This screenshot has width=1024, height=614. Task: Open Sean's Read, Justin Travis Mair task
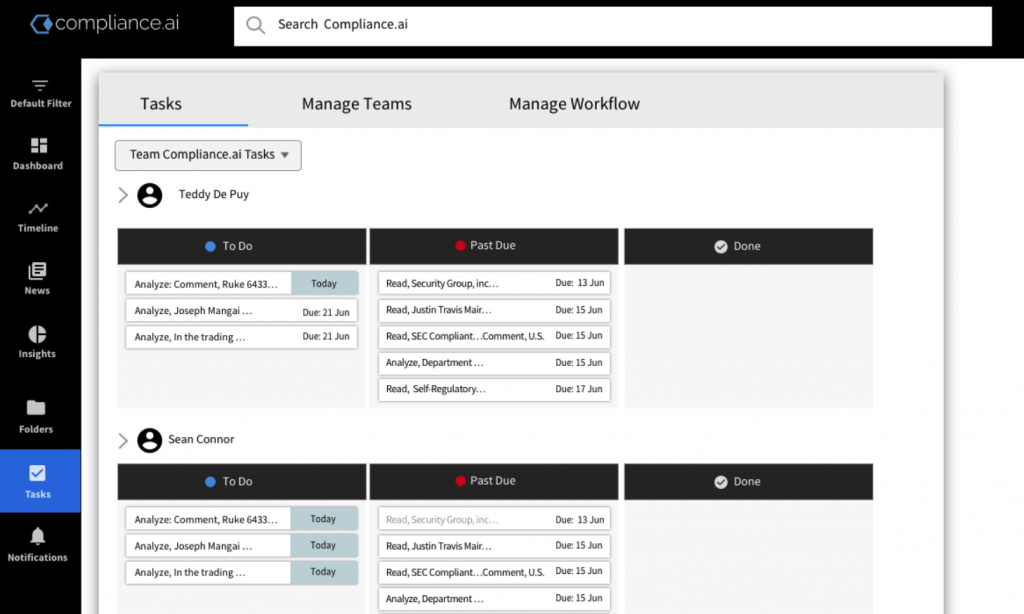[494, 545]
